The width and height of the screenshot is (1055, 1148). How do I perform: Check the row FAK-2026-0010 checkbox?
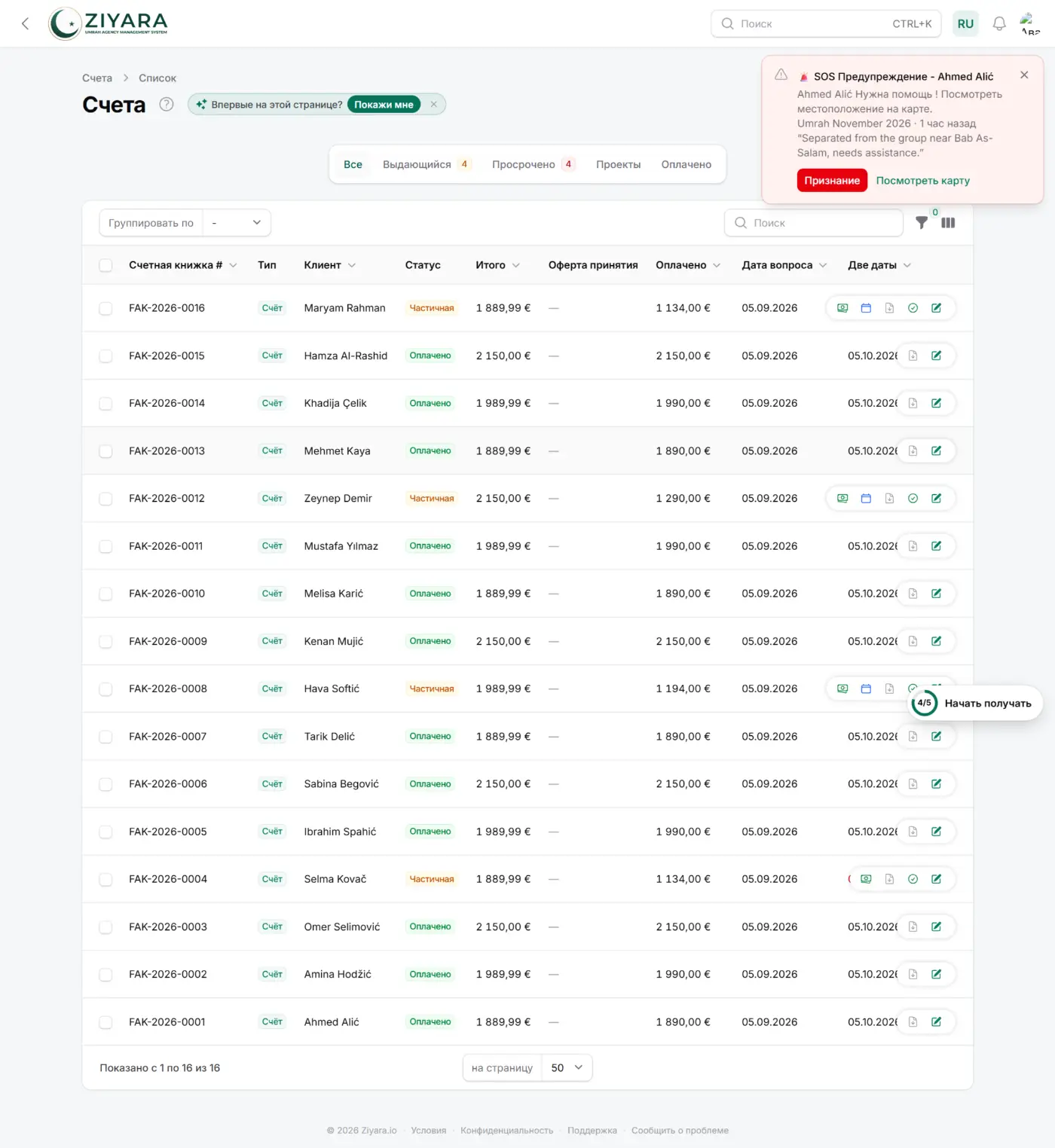point(105,594)
